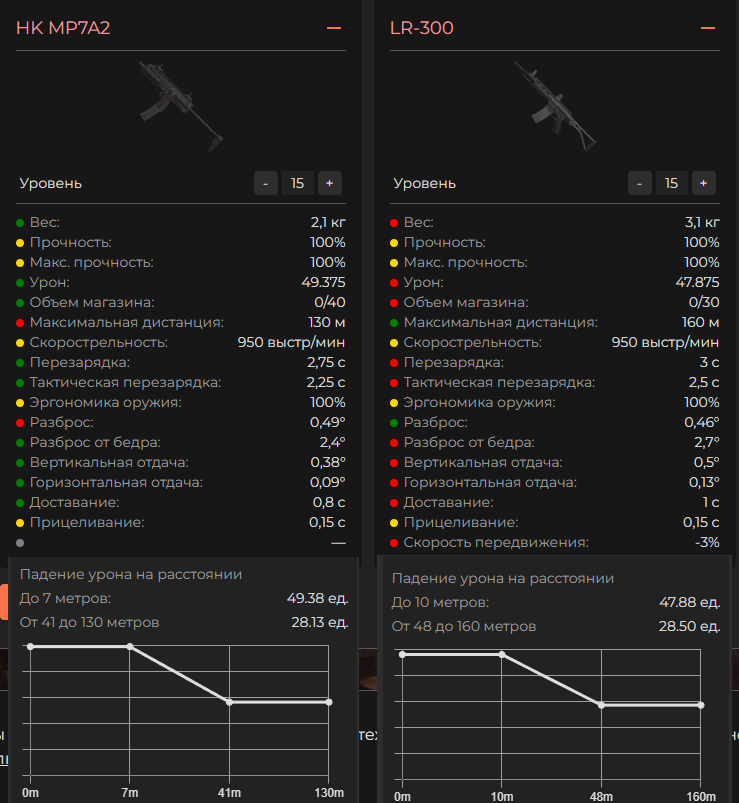Select LR-300 weight value 3,1 кг
Image resolution: width=739 pixels, height=803 pixels.
702,222
